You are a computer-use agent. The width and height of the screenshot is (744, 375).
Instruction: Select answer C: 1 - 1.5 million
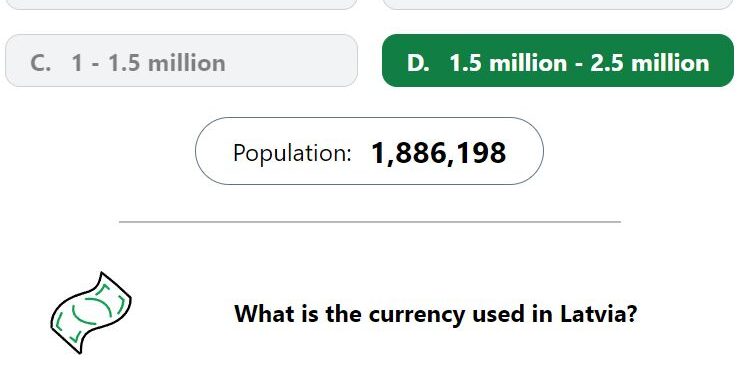point(181,60)
